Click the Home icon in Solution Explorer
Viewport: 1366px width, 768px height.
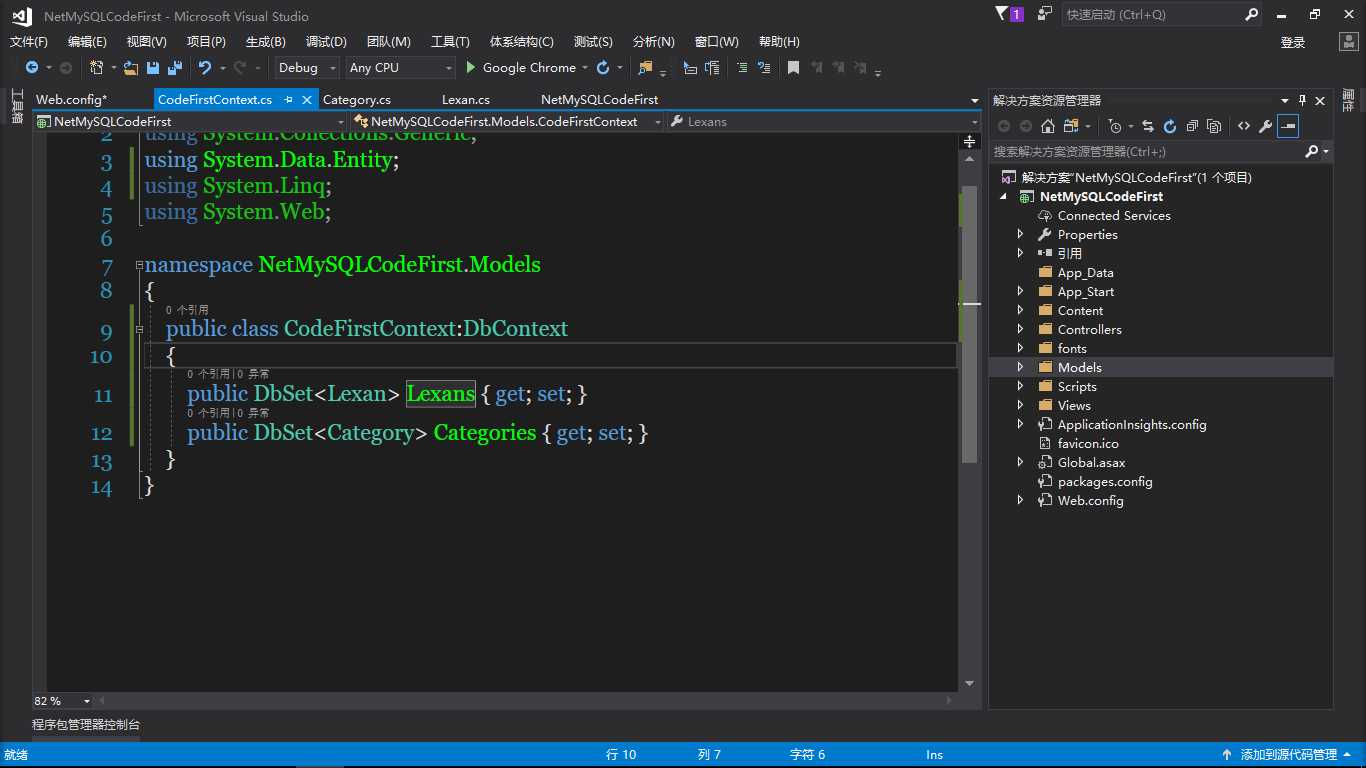(1047, 126)
